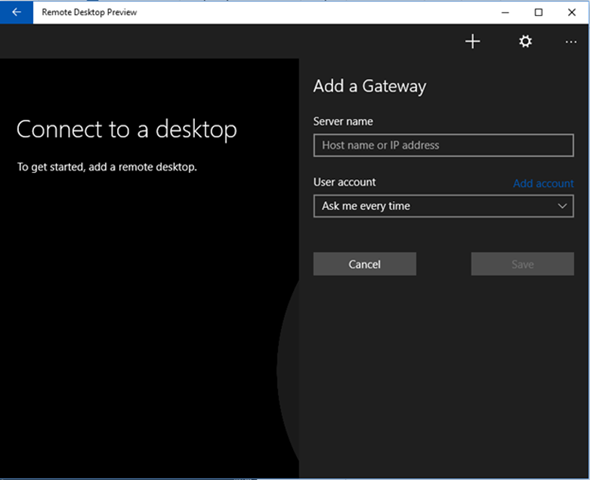The image size is (590, 480).
Task: Focus the Host name or IP address field
Action: pos(444,145)
